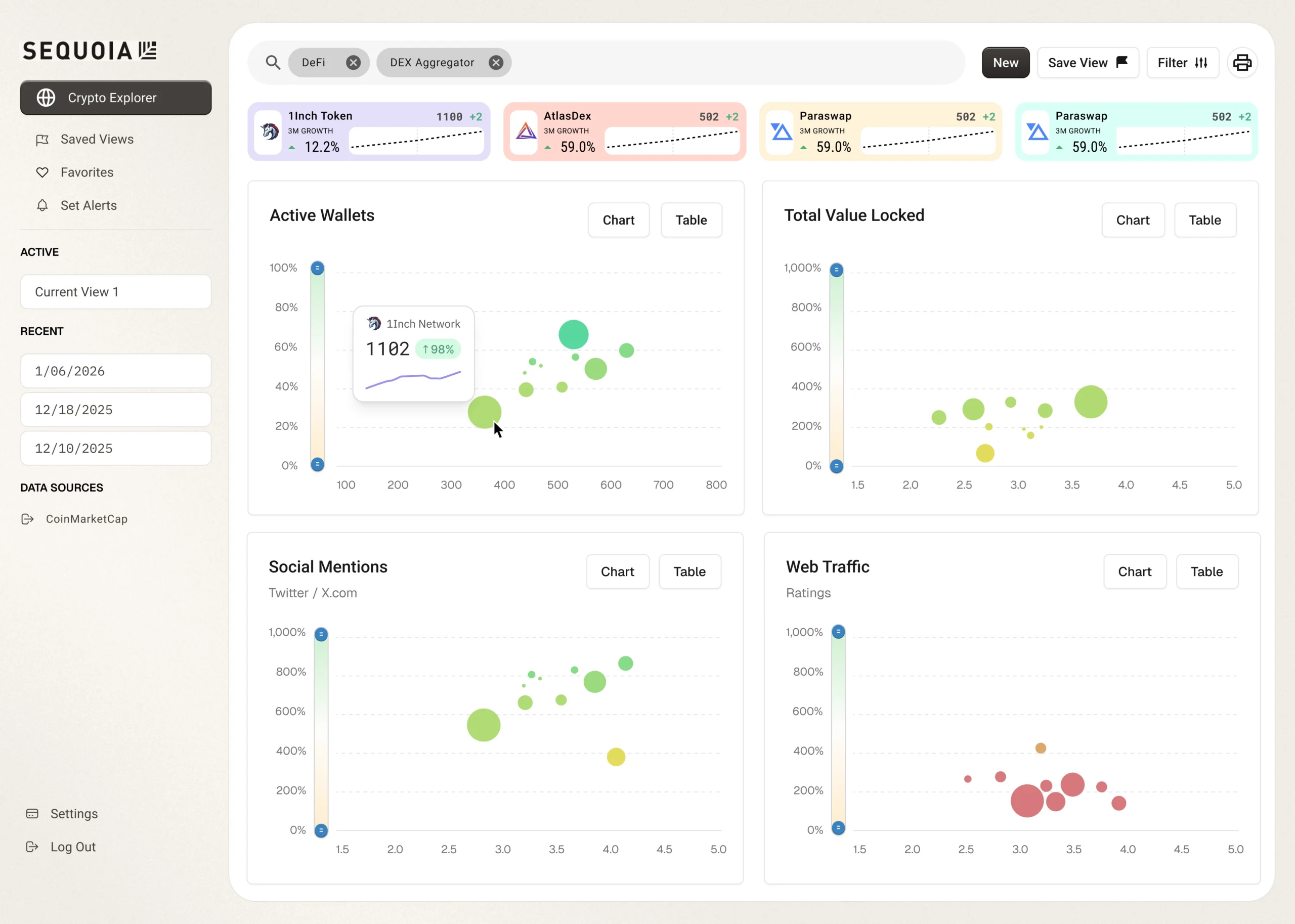
Task: Open Set Alerts bell item
Action: (x=88, y=205)
